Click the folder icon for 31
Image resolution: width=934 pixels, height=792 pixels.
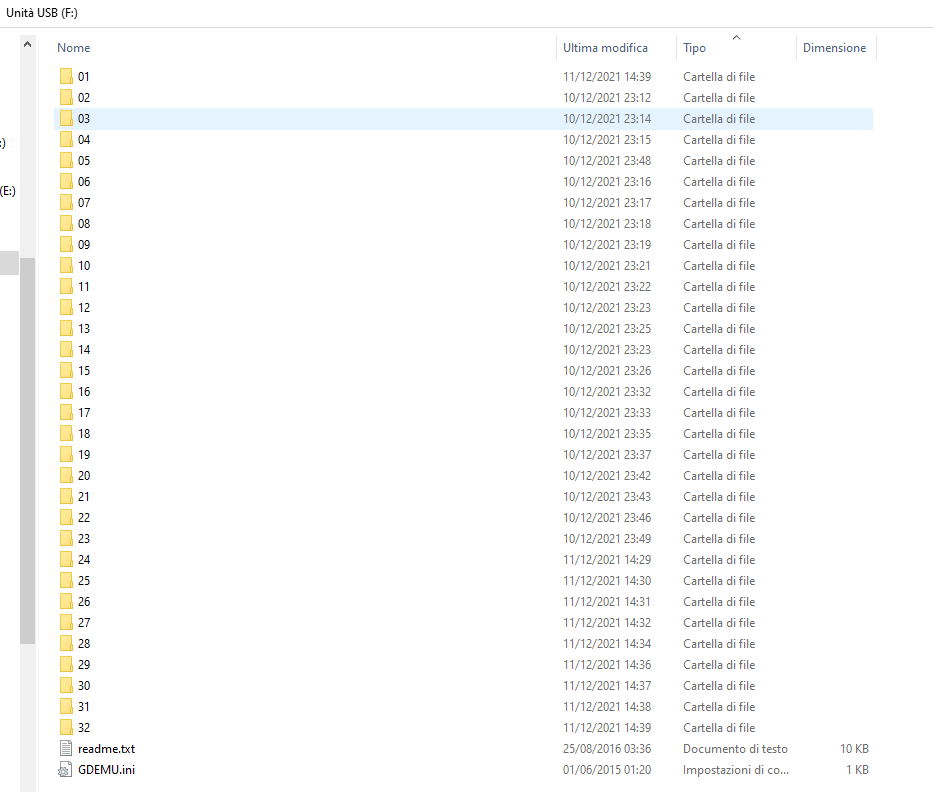tap(66, 706)
